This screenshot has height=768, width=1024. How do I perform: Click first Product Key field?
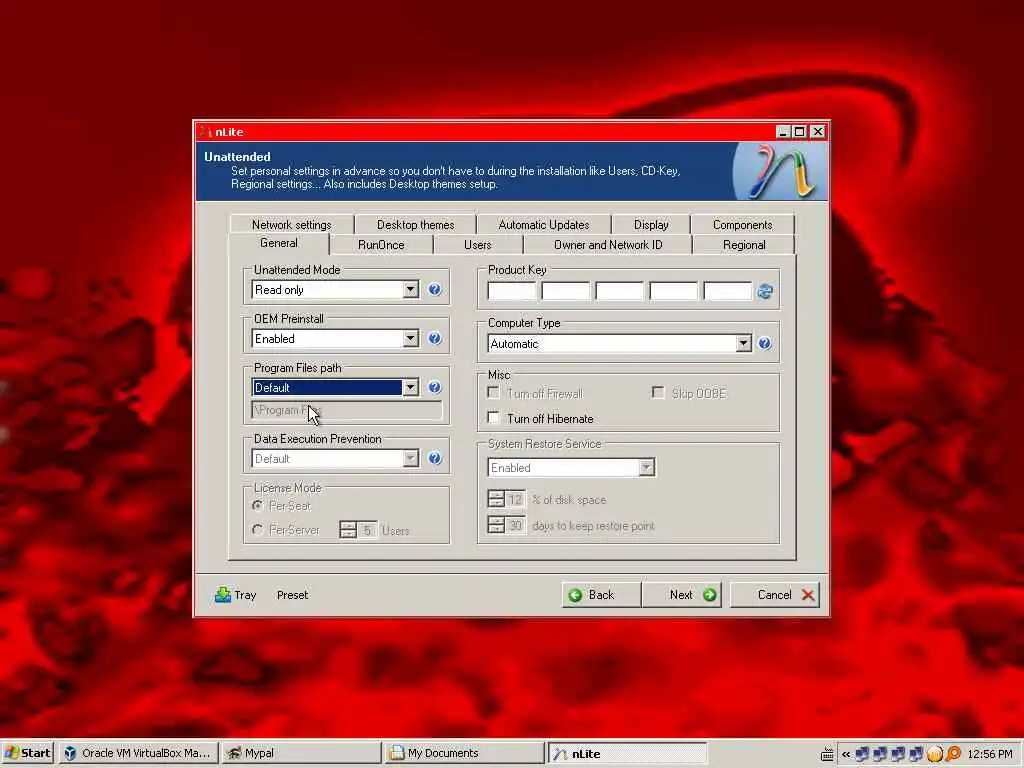pos(512,291)
